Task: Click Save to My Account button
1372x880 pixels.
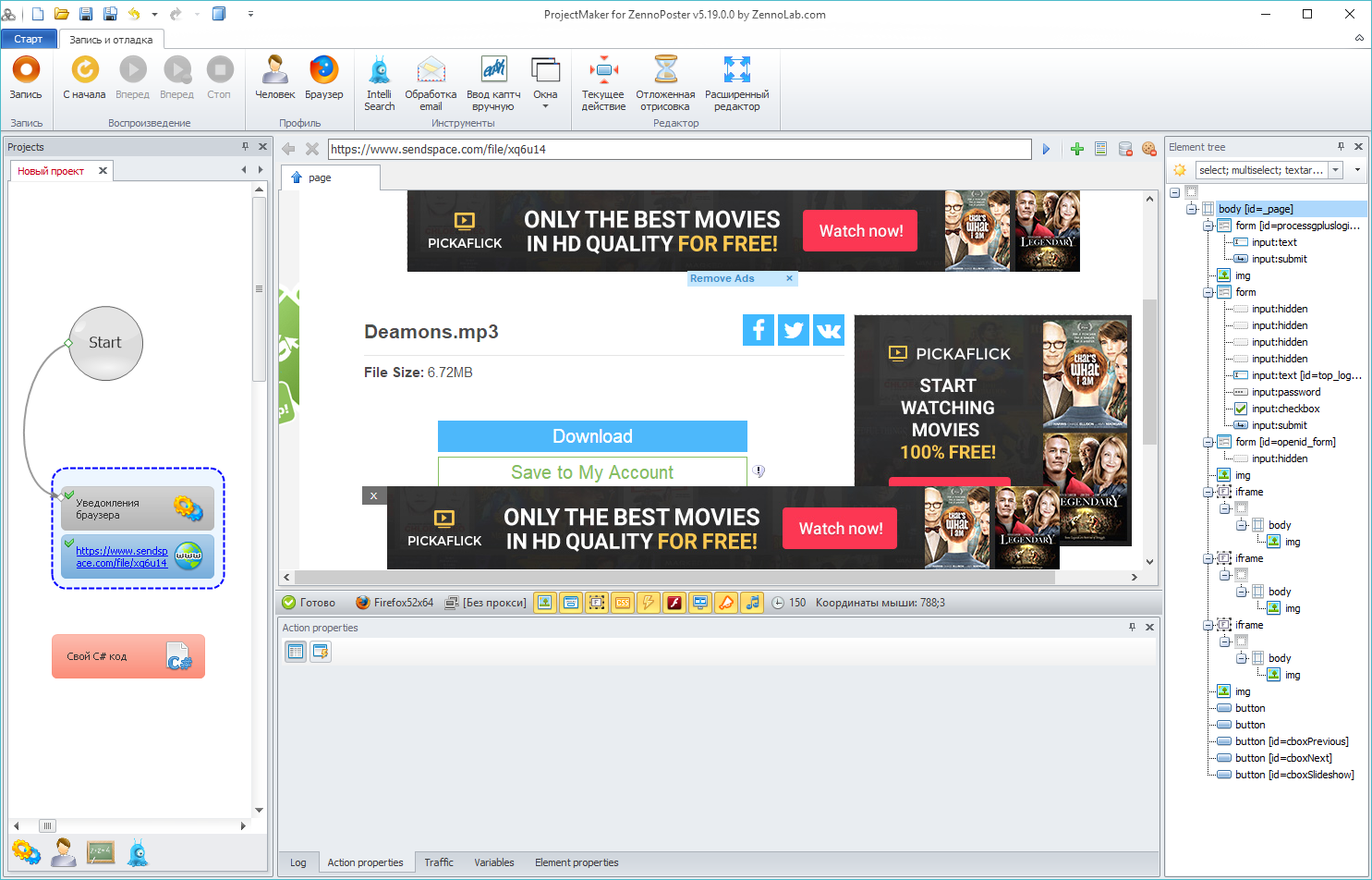Action: tap(592, 471)
